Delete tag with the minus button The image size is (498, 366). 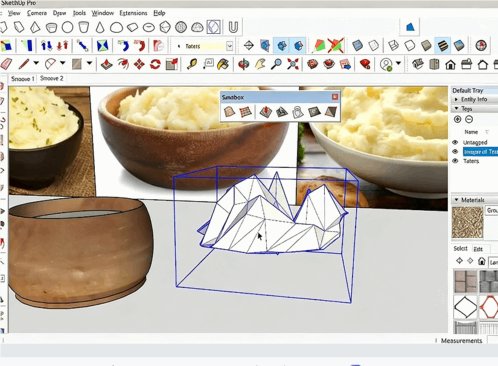(469, 119)
